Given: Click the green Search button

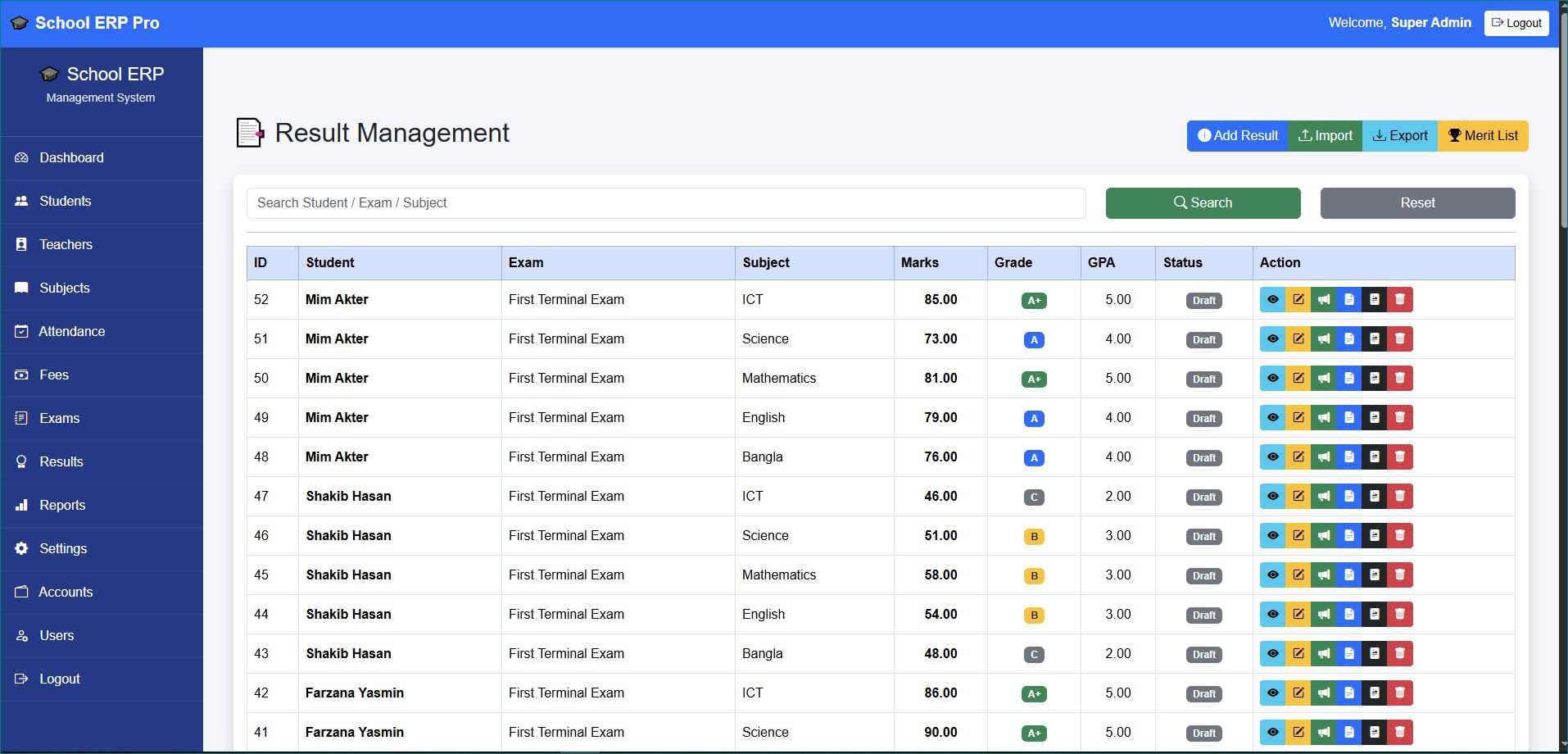Looking at the screenshot, I should (1203, 203).
